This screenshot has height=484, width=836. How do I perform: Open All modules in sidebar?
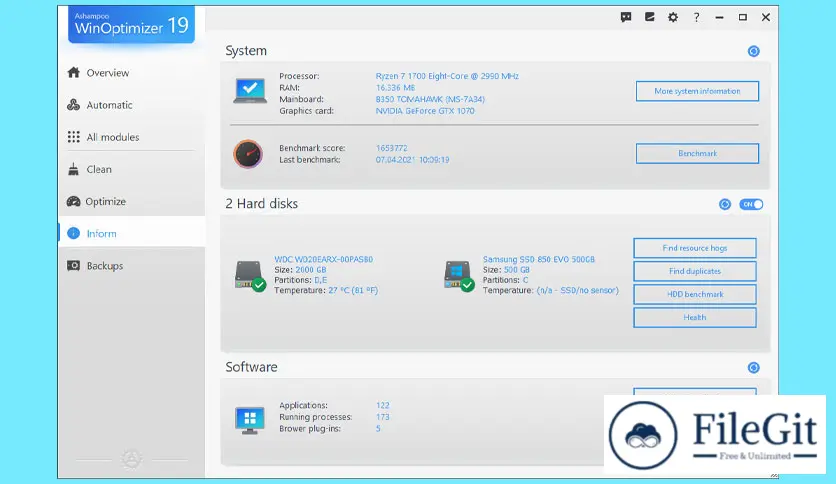click(x=131, y=137)
